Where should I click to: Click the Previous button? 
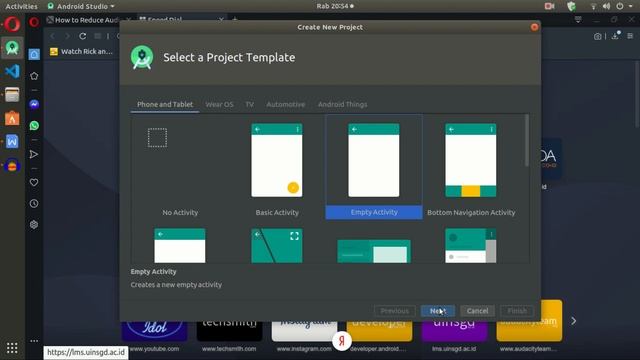click(394, 311)
